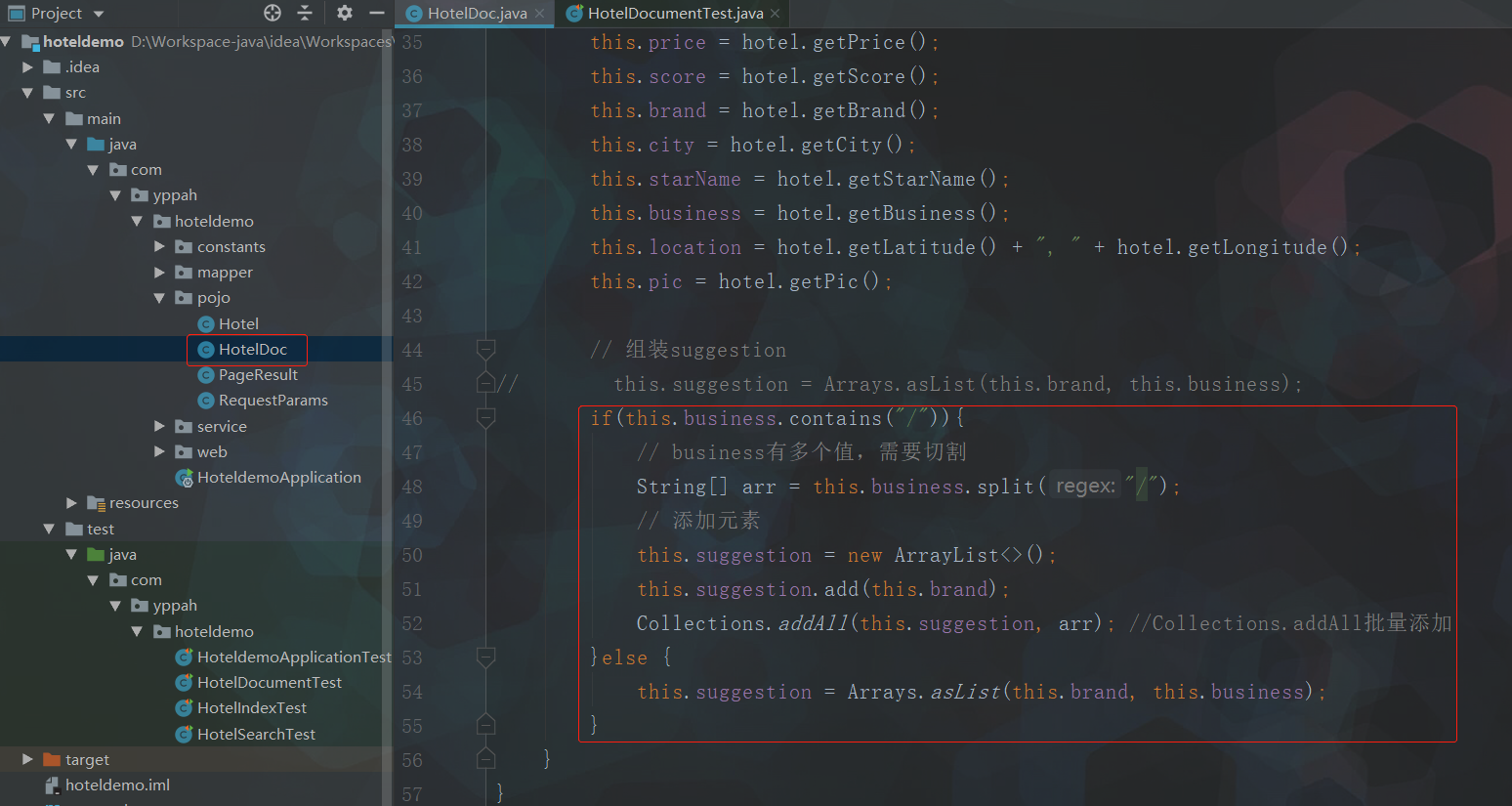Viewport: 1512px width, 806px height.
Task: Click the .idea folder icon
Action: 53,67
